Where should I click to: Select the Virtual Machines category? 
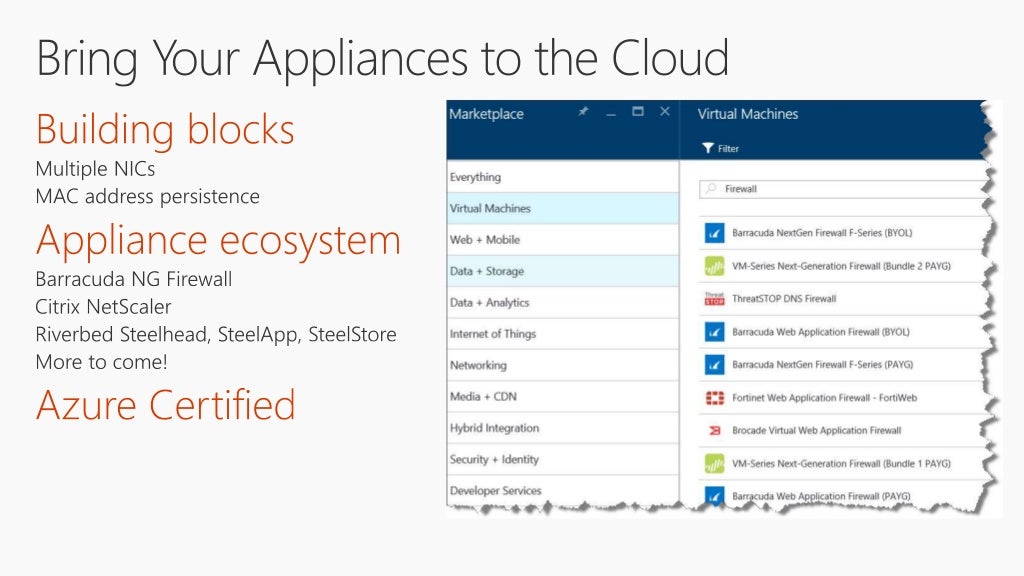point(563,208)
